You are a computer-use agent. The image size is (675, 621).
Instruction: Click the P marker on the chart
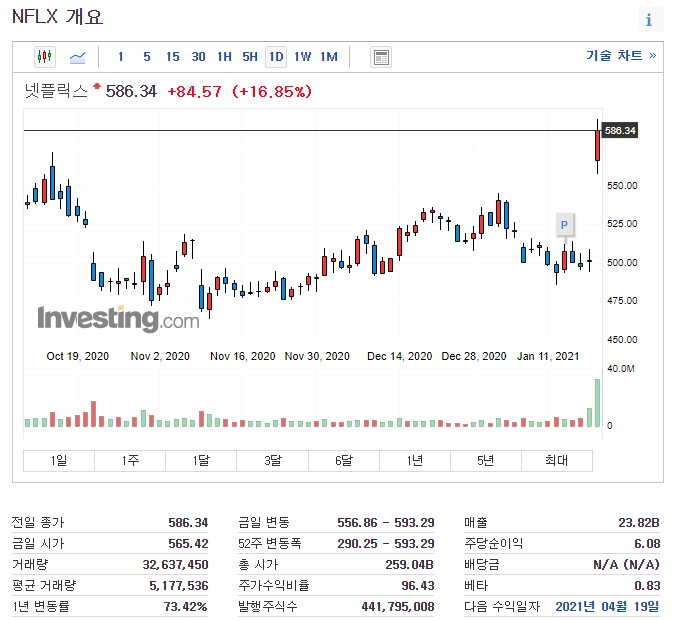coord(564,225)
